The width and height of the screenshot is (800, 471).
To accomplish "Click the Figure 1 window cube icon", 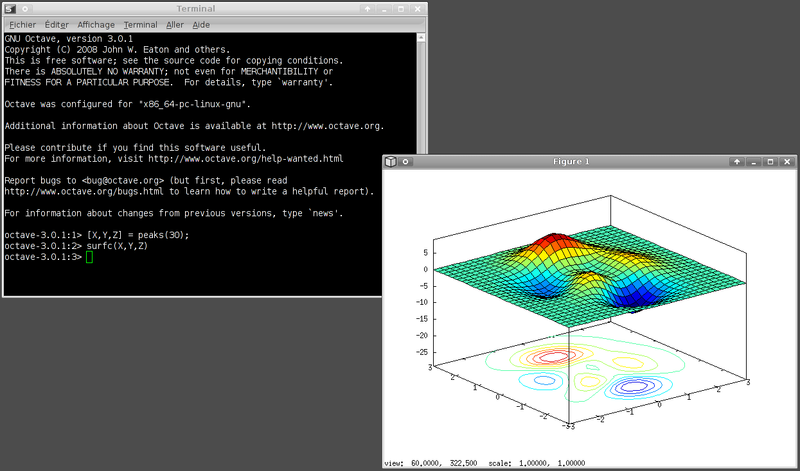I will pos(392,161).
